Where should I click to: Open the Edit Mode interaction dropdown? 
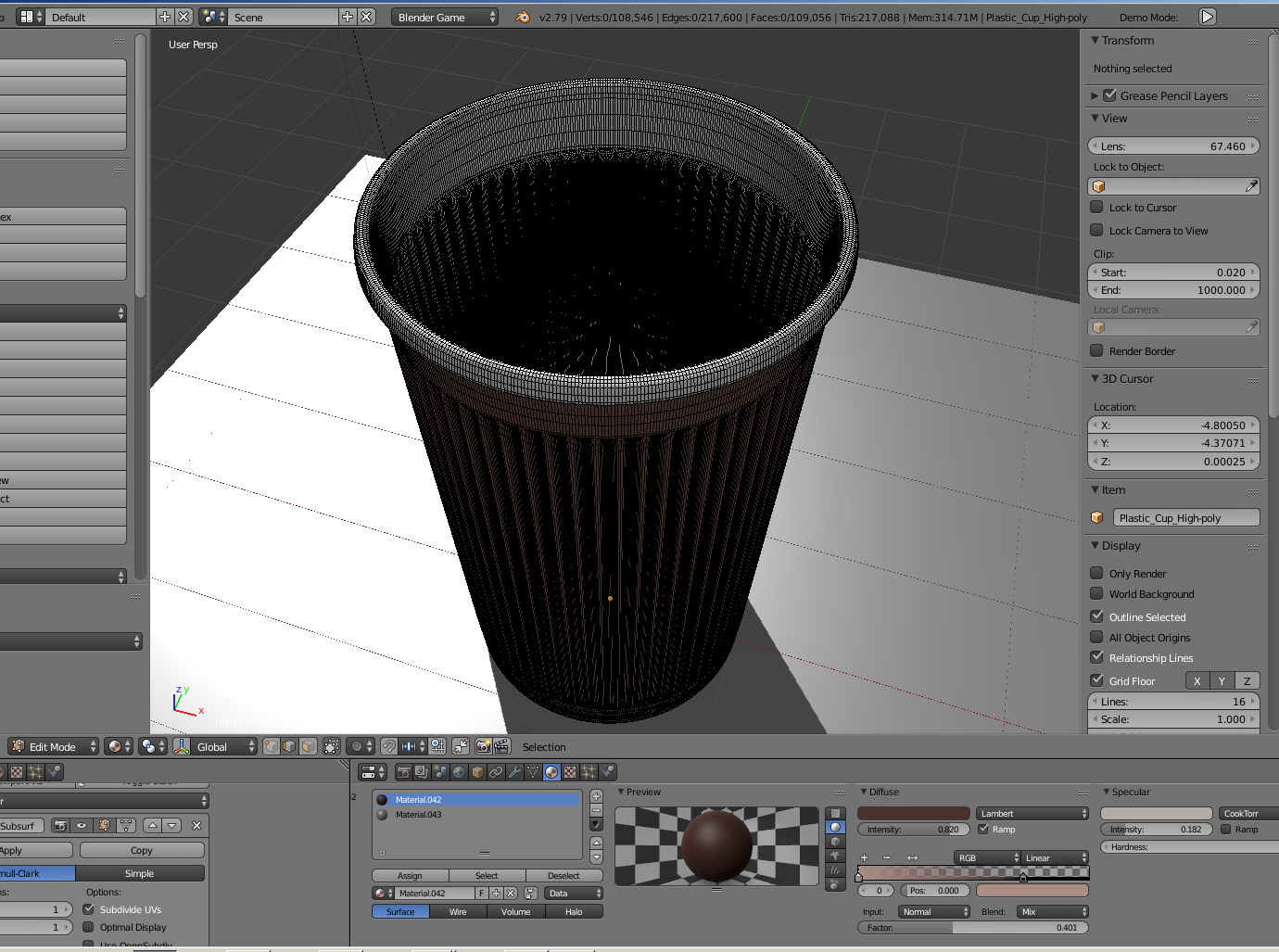point(53,746)
